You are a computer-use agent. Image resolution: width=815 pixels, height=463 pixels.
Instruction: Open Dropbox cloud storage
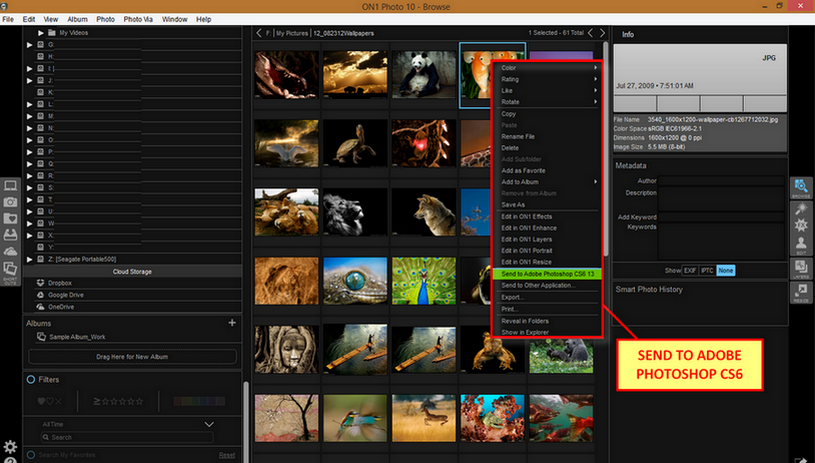[x=60, y=283]
